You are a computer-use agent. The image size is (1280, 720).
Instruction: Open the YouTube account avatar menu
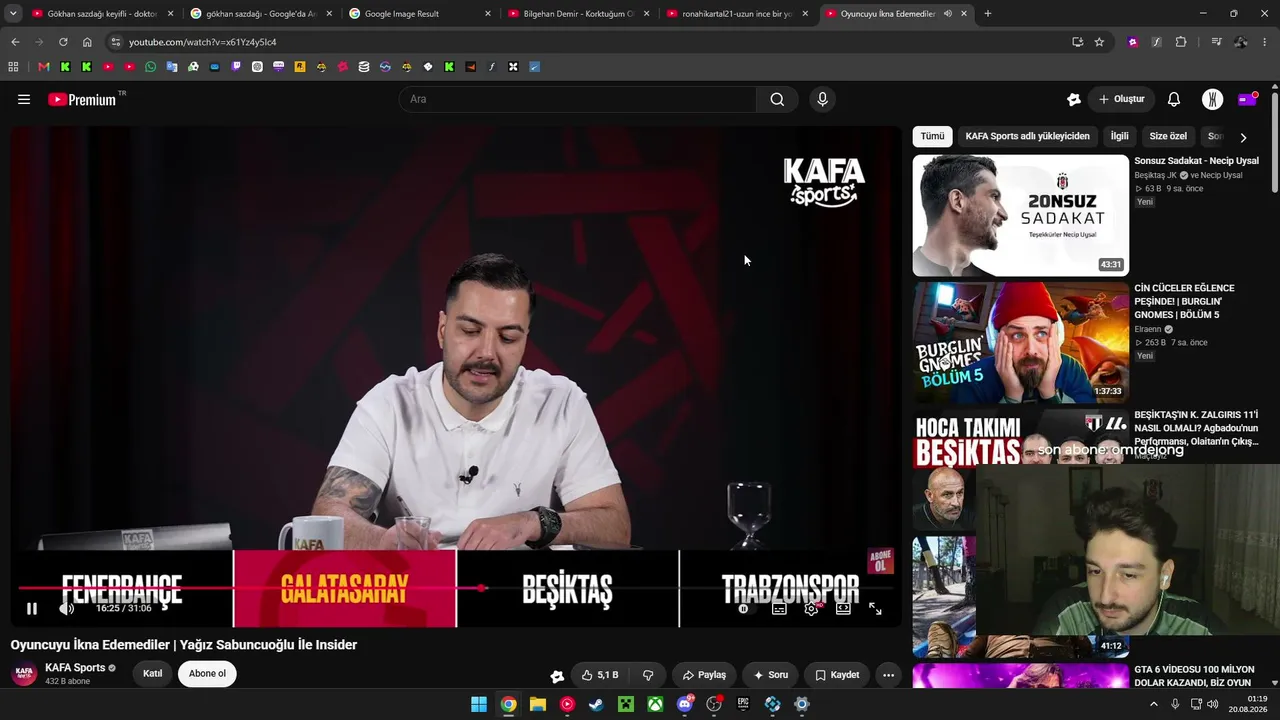tap(1212, 99)
